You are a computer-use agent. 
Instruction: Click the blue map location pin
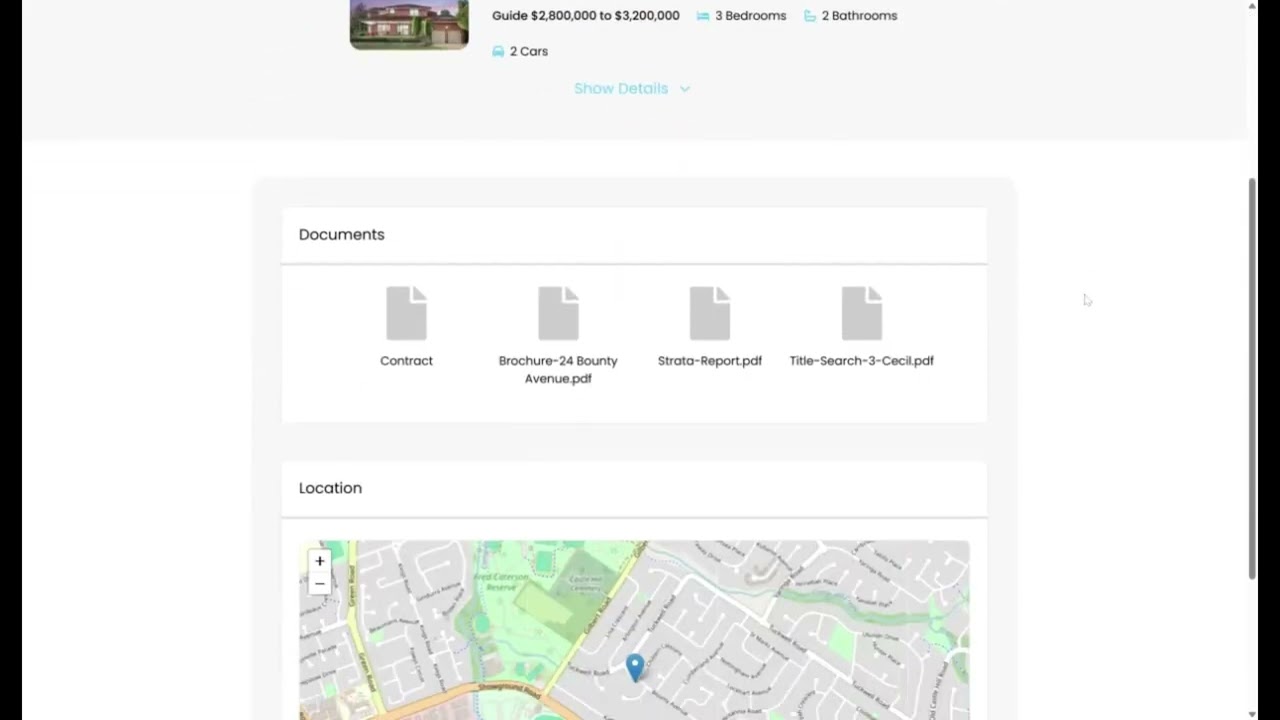click(635, 668)
